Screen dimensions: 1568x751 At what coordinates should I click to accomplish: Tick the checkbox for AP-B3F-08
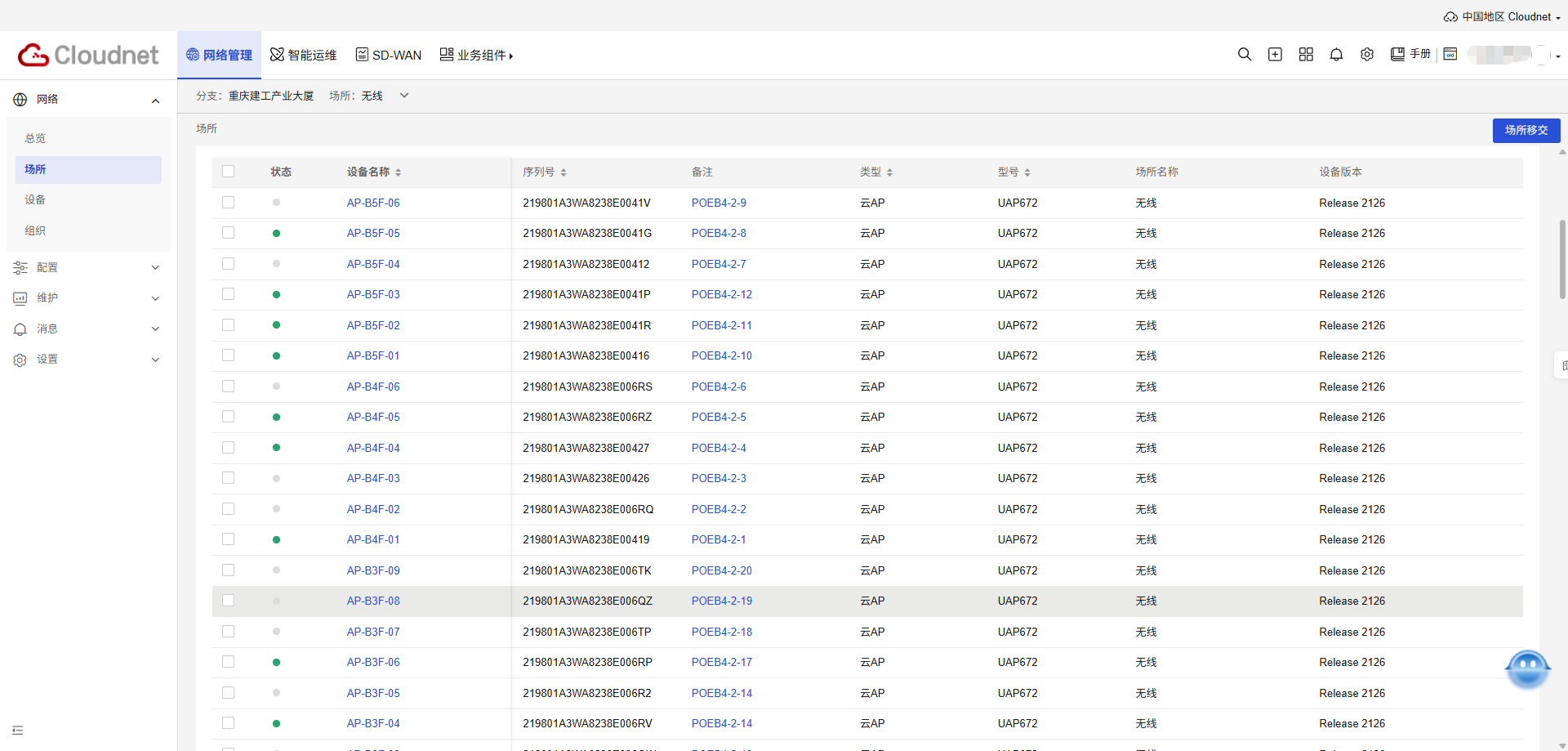[x=228, y=601]
